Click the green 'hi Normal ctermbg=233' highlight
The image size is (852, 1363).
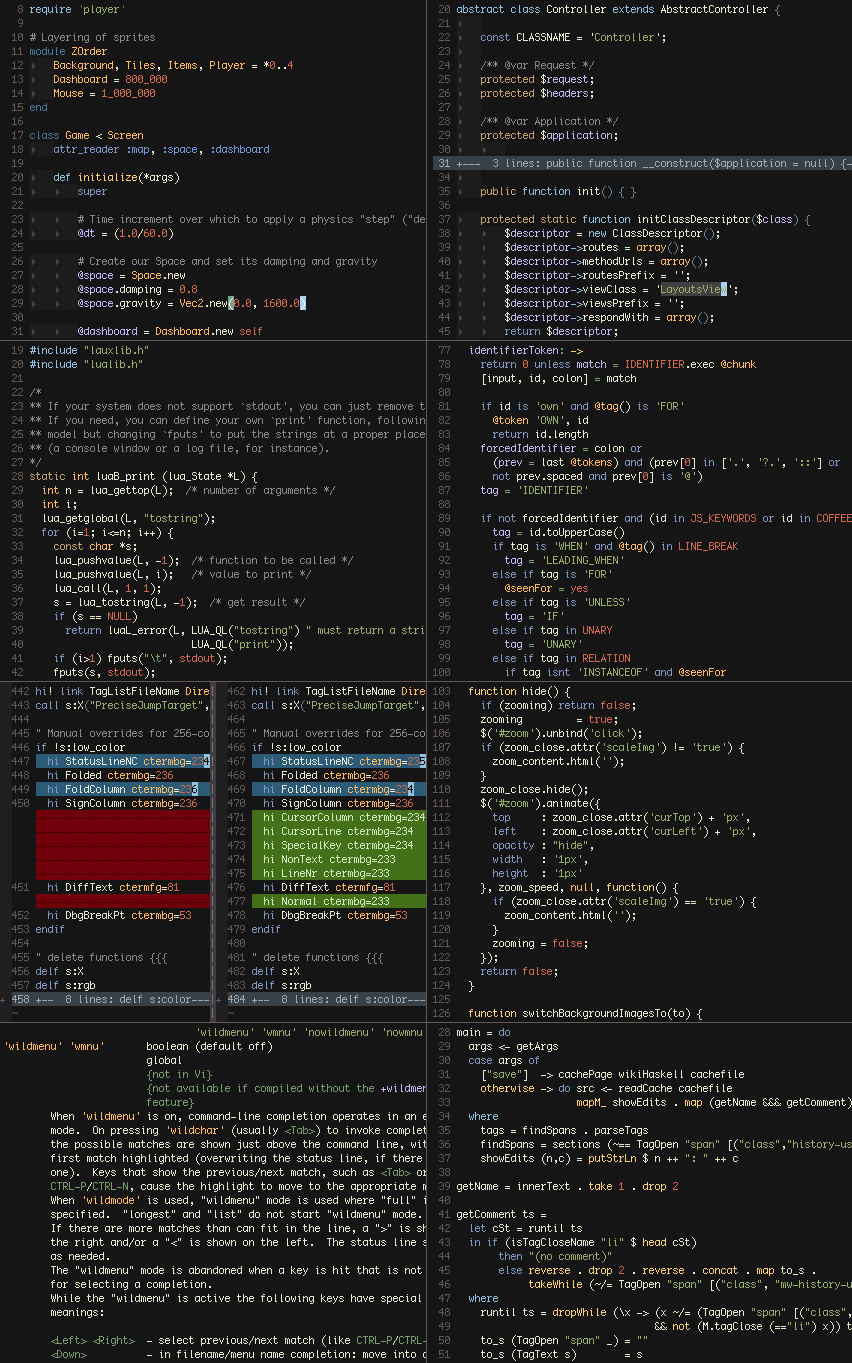(322, 900)
